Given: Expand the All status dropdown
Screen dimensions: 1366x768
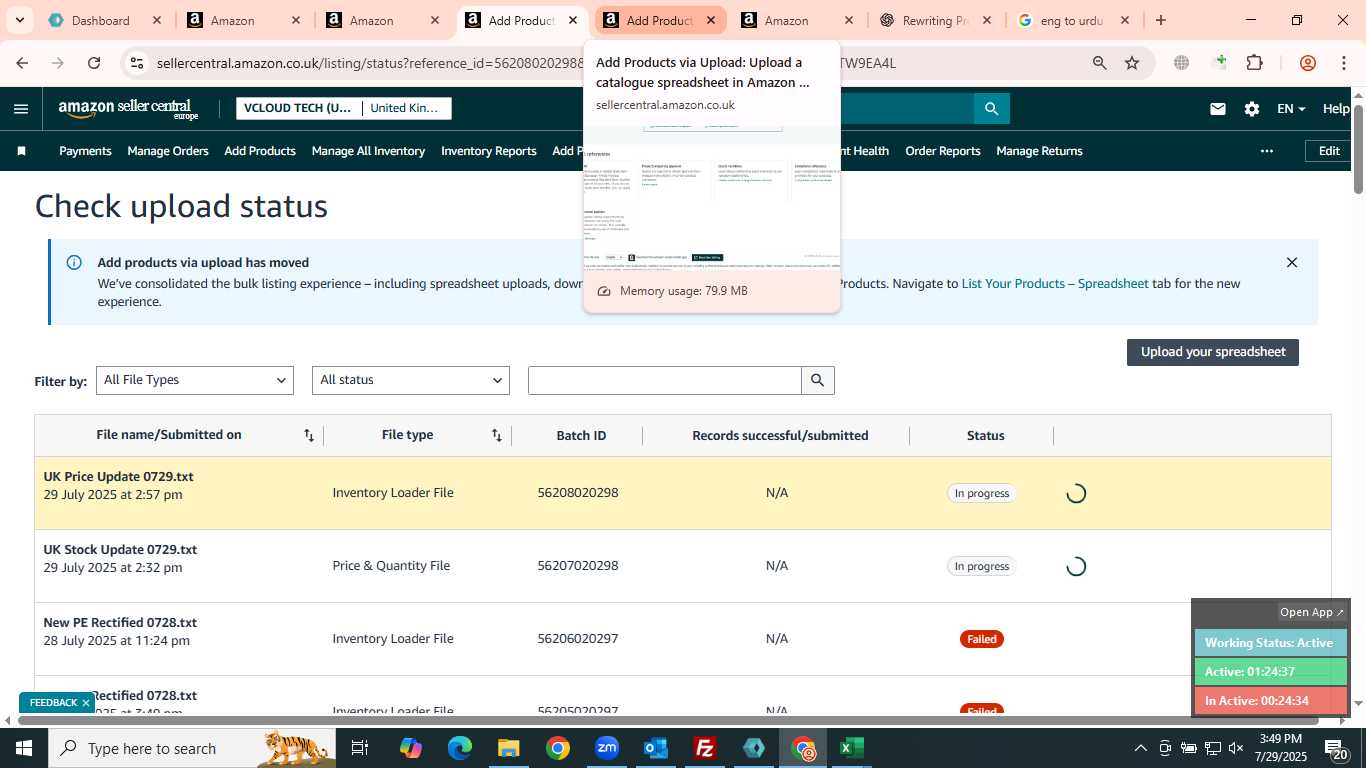Looking at the screenshot, I should point(411,380).
